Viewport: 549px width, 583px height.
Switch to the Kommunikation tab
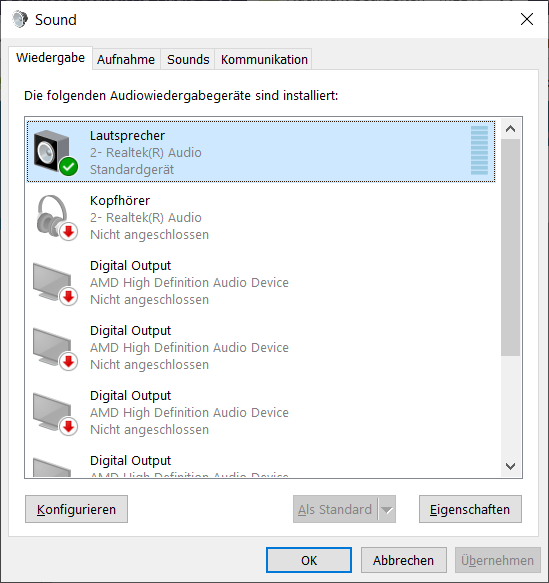pos(264,59)
